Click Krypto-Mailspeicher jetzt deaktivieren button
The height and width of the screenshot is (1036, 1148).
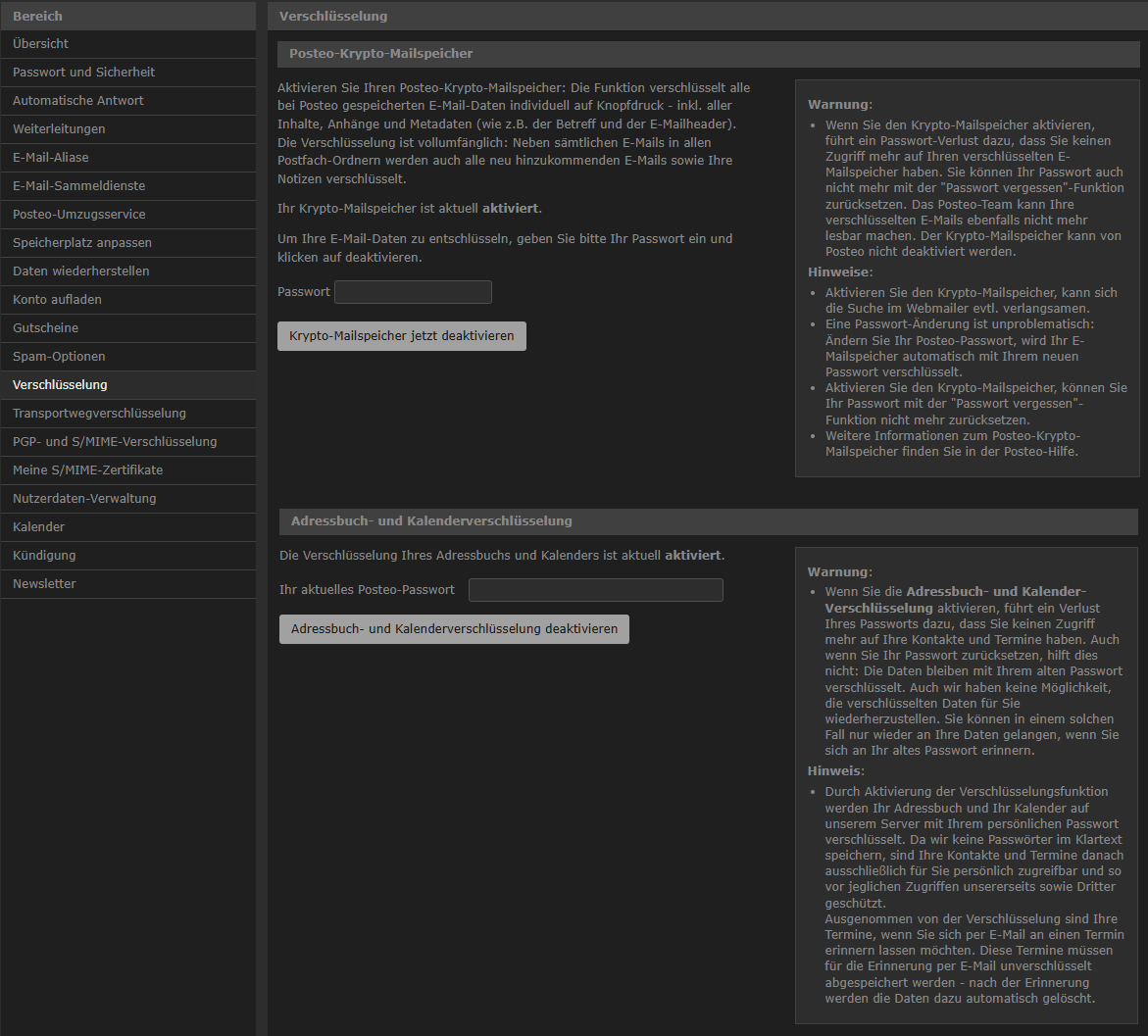(401, 336)
